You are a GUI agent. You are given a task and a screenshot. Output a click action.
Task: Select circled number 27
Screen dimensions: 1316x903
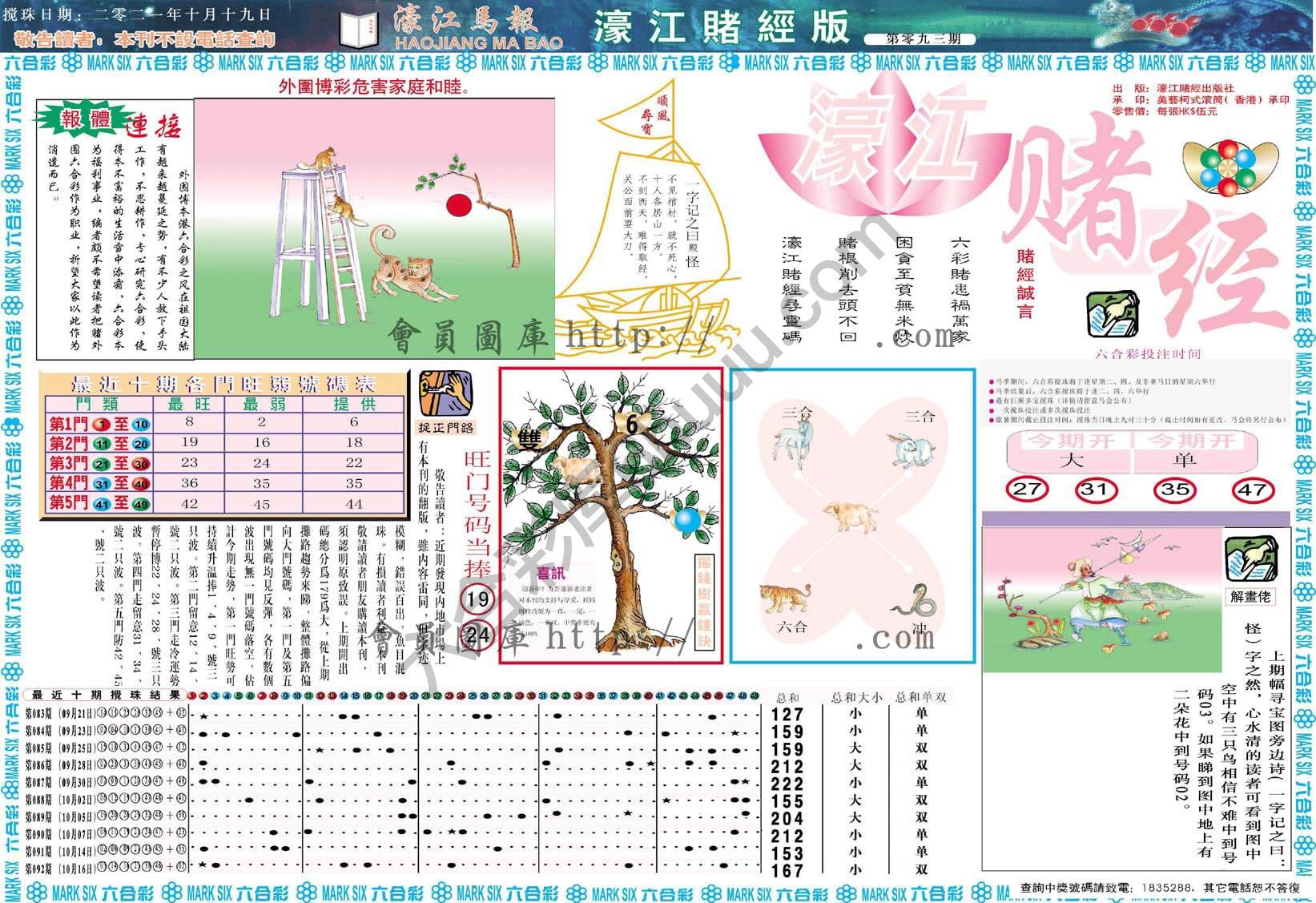click(1027, 490)
